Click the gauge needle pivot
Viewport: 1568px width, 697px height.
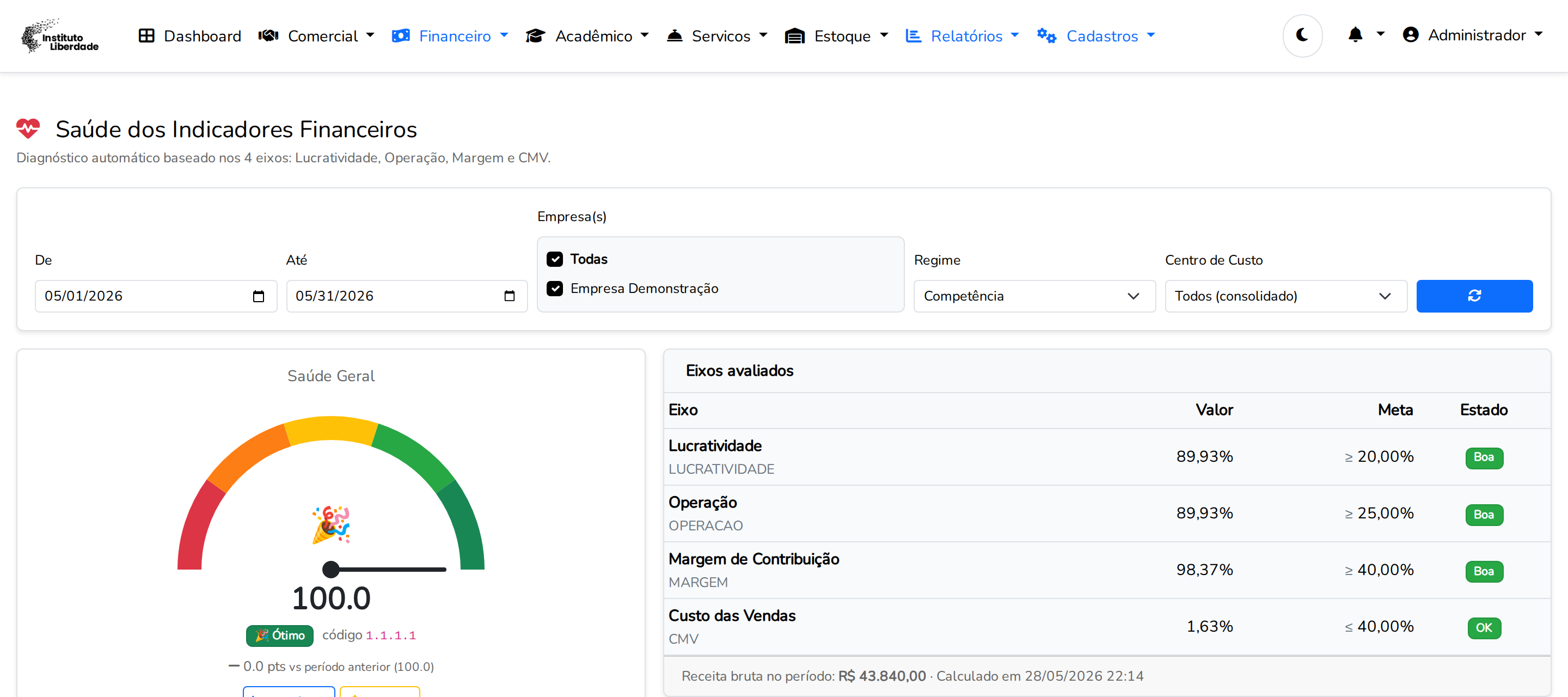pyautogui.click(x=330, y=569)
